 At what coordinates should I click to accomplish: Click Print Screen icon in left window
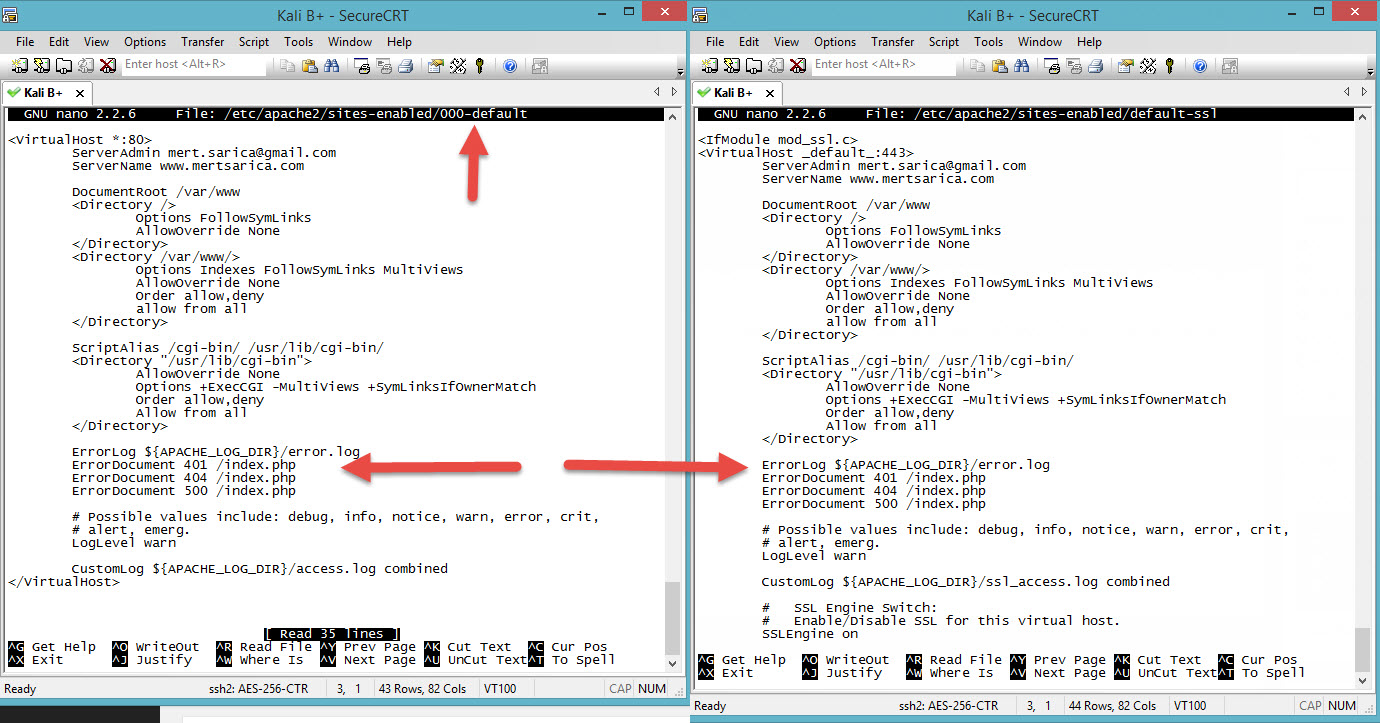(x=362, y=66)
